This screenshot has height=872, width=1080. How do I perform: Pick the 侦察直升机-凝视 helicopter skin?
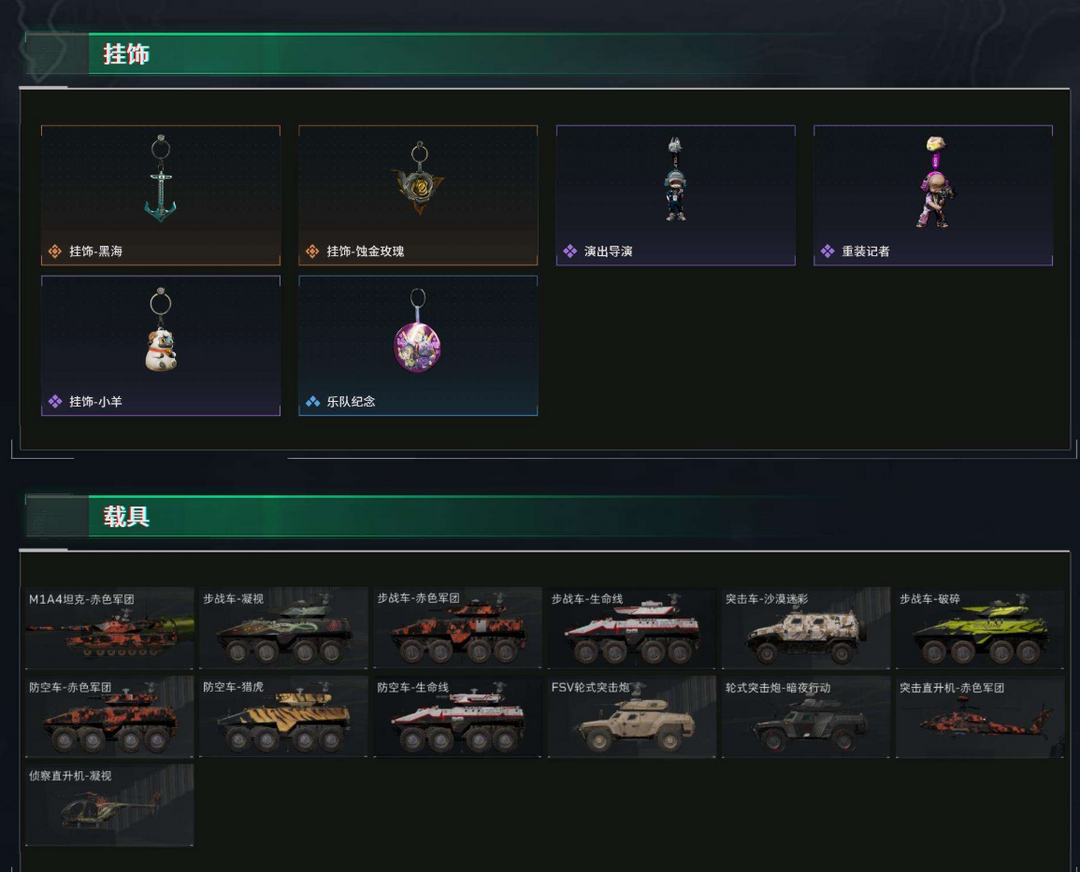(x=110, y=805)
